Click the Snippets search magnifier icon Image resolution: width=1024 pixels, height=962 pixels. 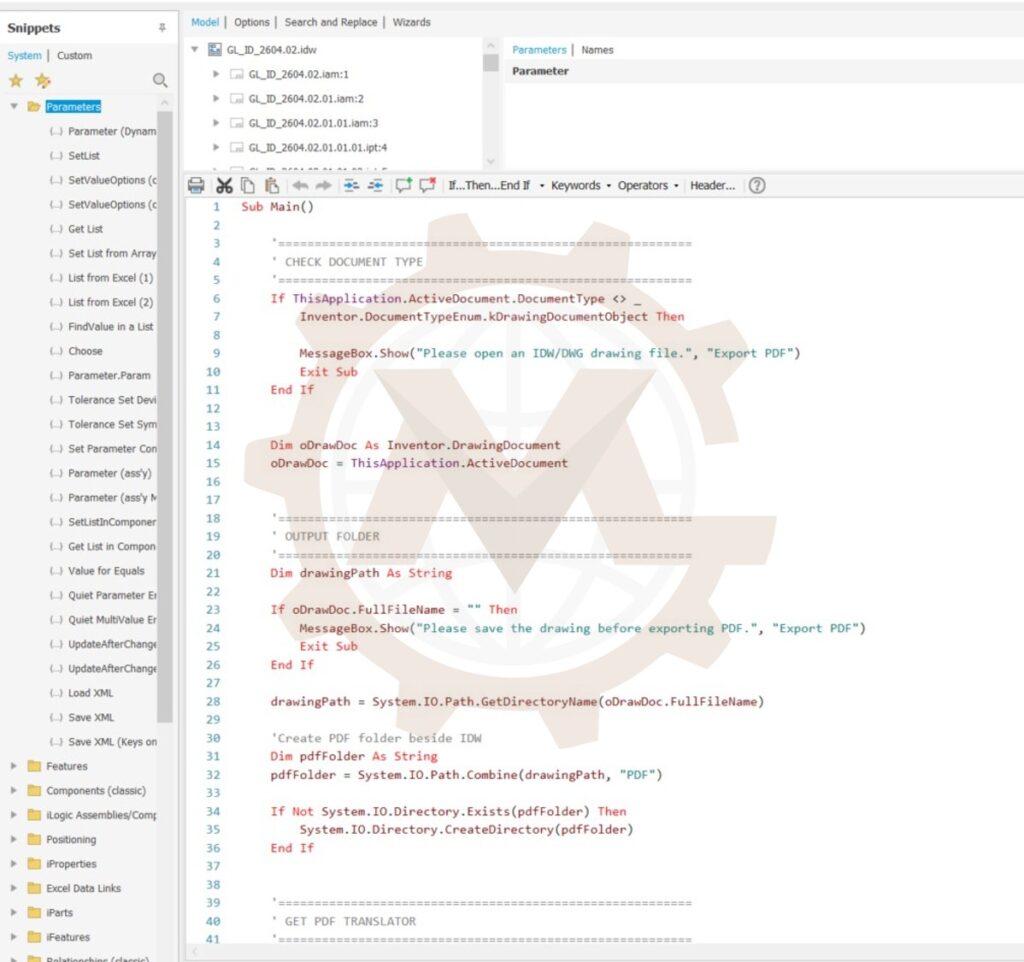[x=159, y=80]
